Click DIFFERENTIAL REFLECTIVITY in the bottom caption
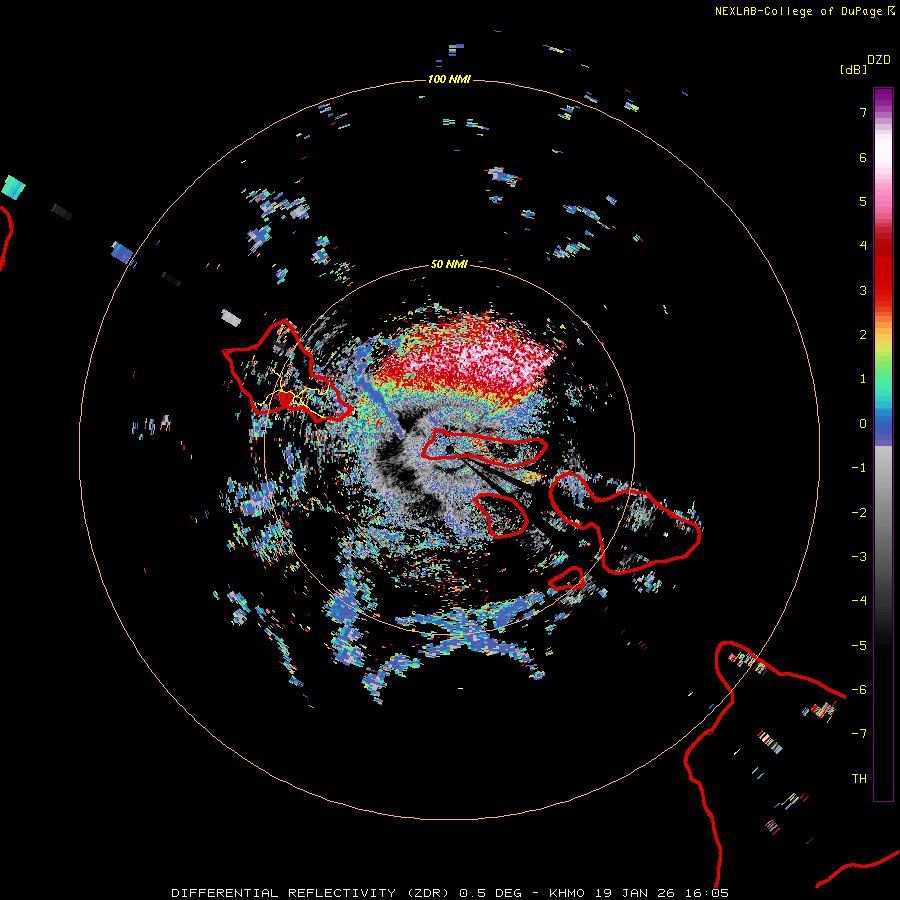Screen dimensions: 900x900 (284, 893)
